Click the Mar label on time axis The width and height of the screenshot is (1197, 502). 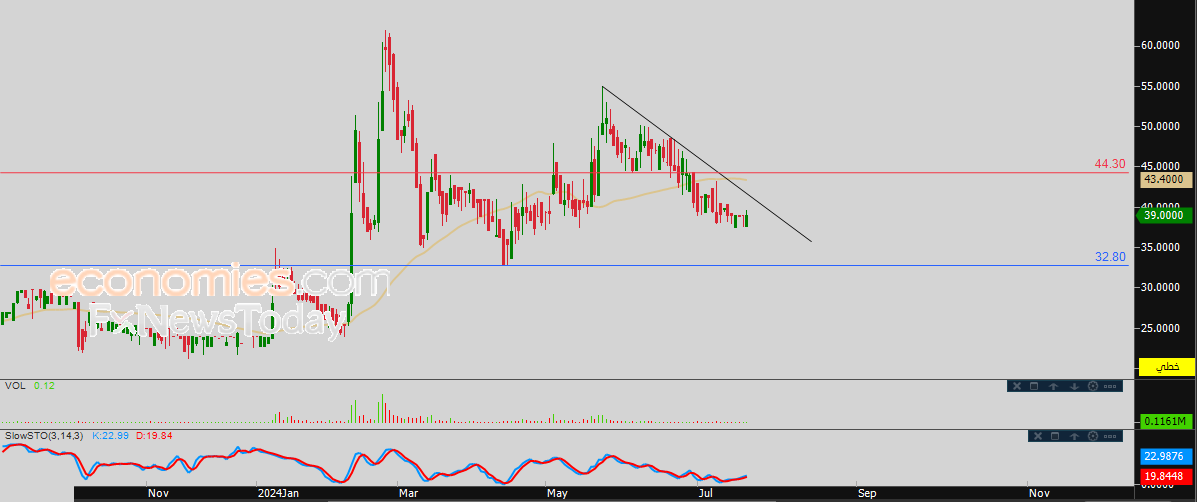[410, 494]
